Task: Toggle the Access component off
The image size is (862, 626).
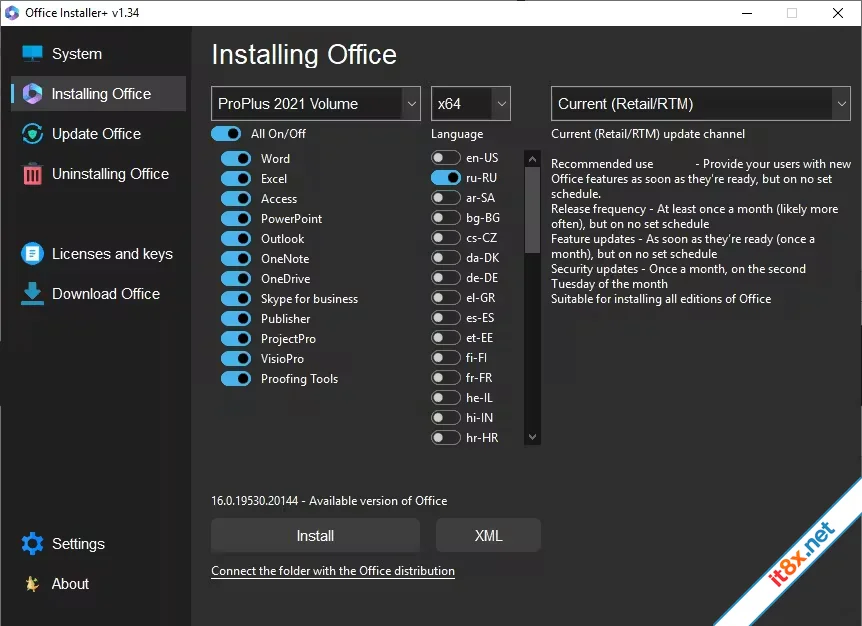Action: point(236,198)
